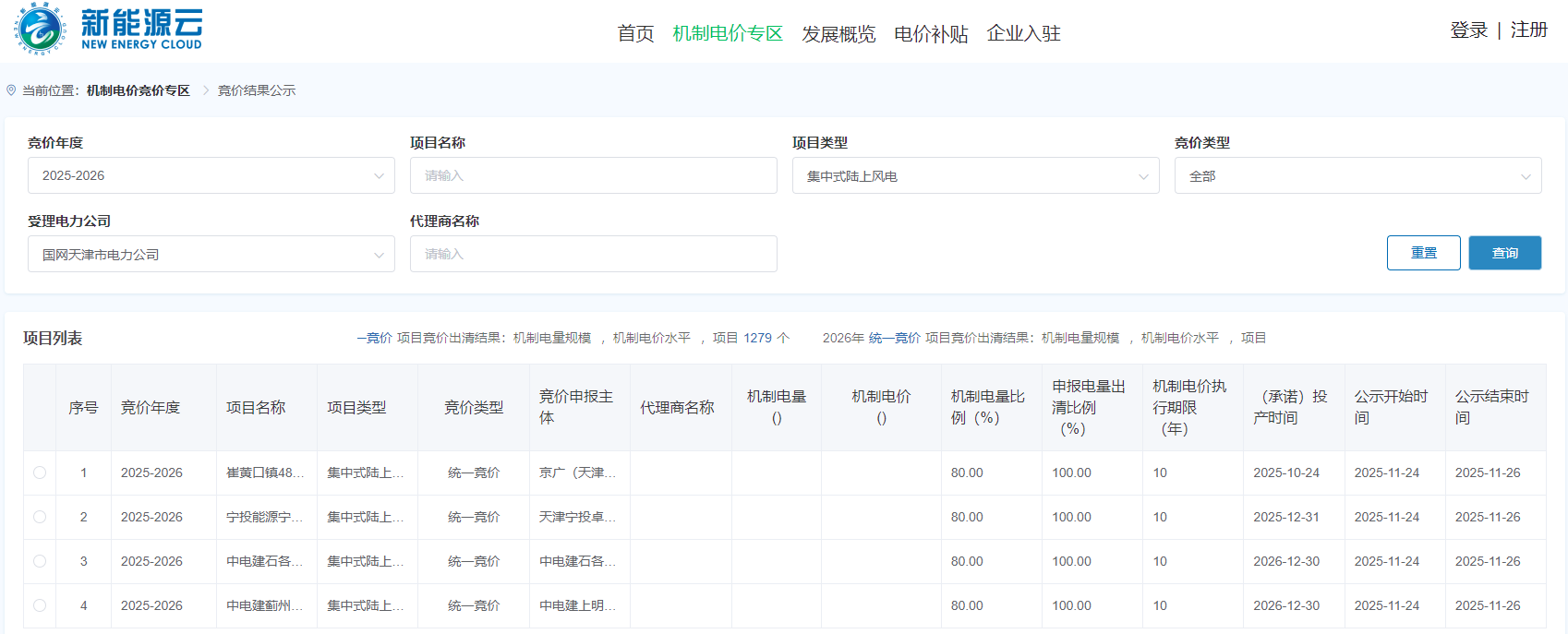Click the 登录 link
The image size is (1568, 634).
click(1468, 30)
